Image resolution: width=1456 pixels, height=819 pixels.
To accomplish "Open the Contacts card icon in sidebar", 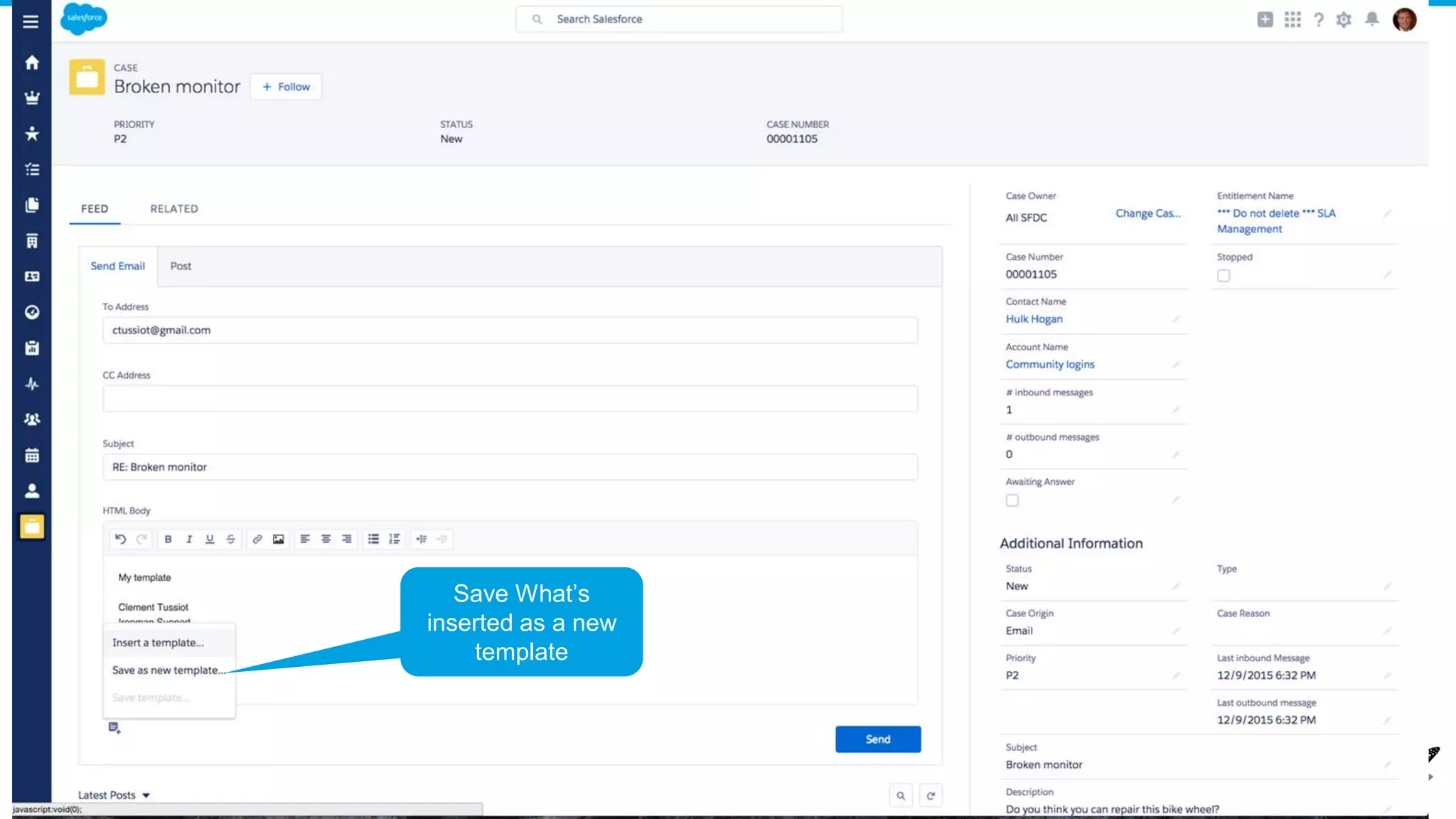I will coord(32,277).
